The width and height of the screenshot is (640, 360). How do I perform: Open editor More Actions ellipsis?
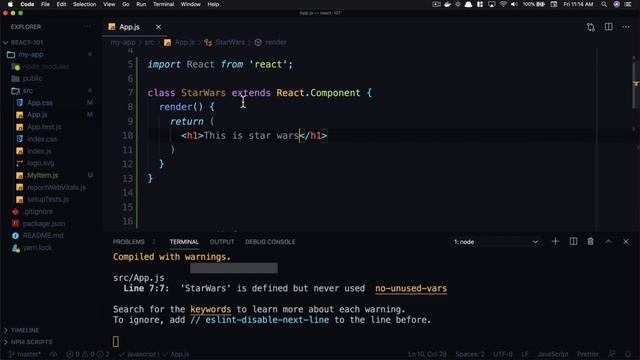[626, 27]
